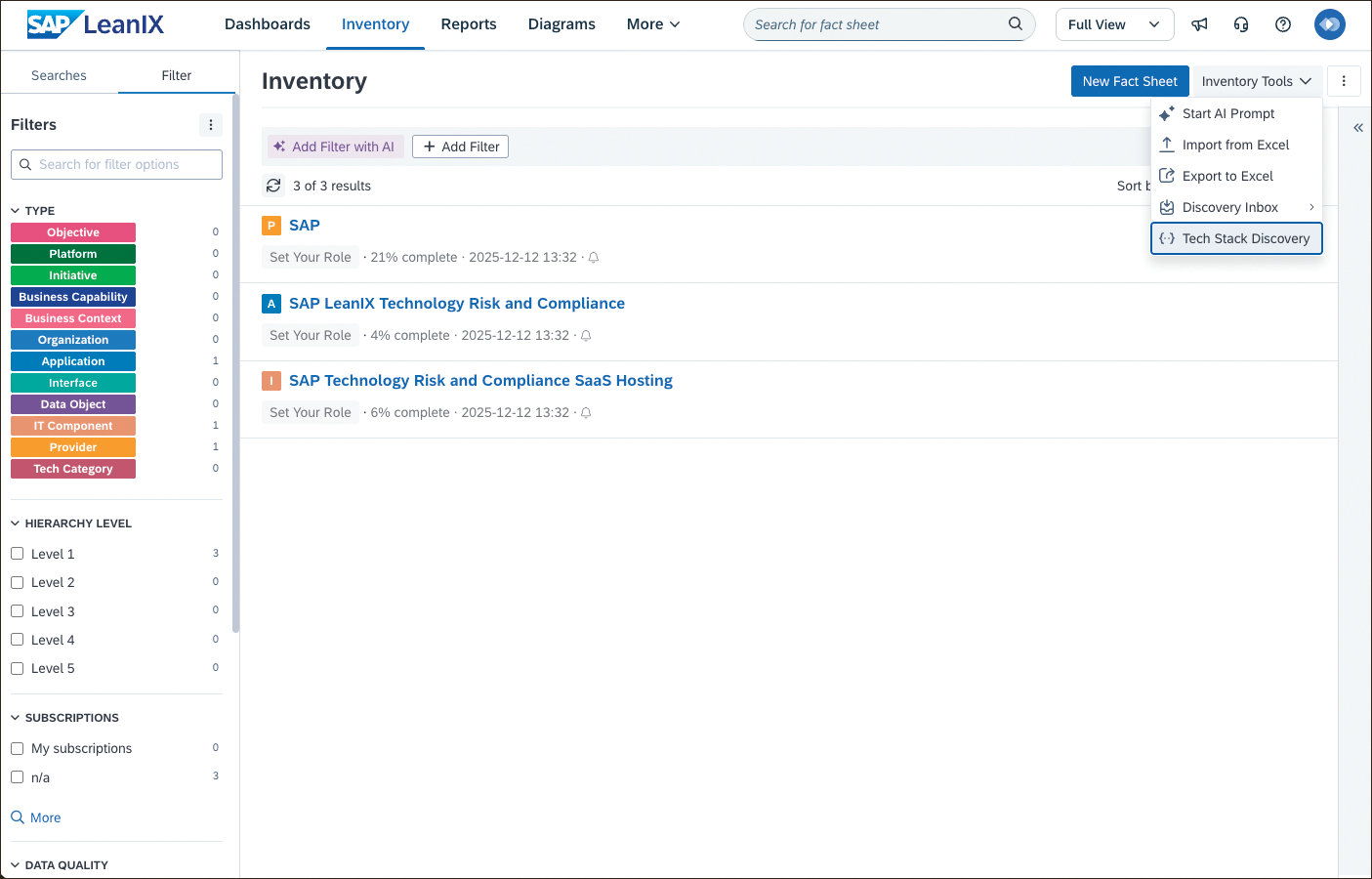
Task: Click the magnifier icon beside More in filters
Action: click(x=18, y=817)
